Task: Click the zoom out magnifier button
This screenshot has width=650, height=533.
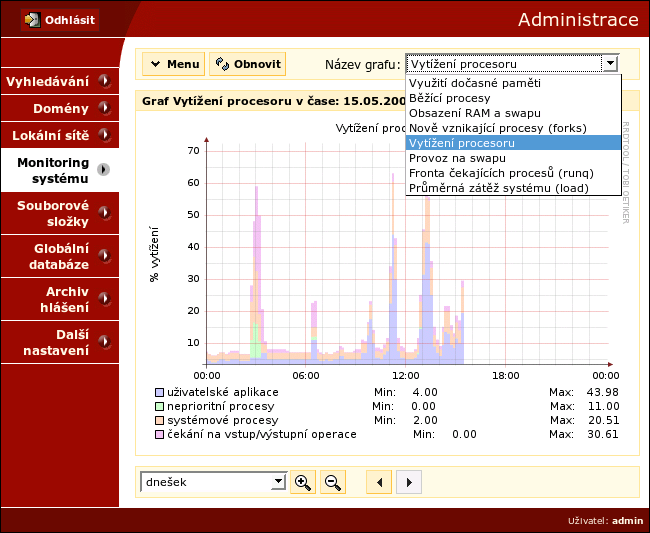Action: [x=333, y=482]
